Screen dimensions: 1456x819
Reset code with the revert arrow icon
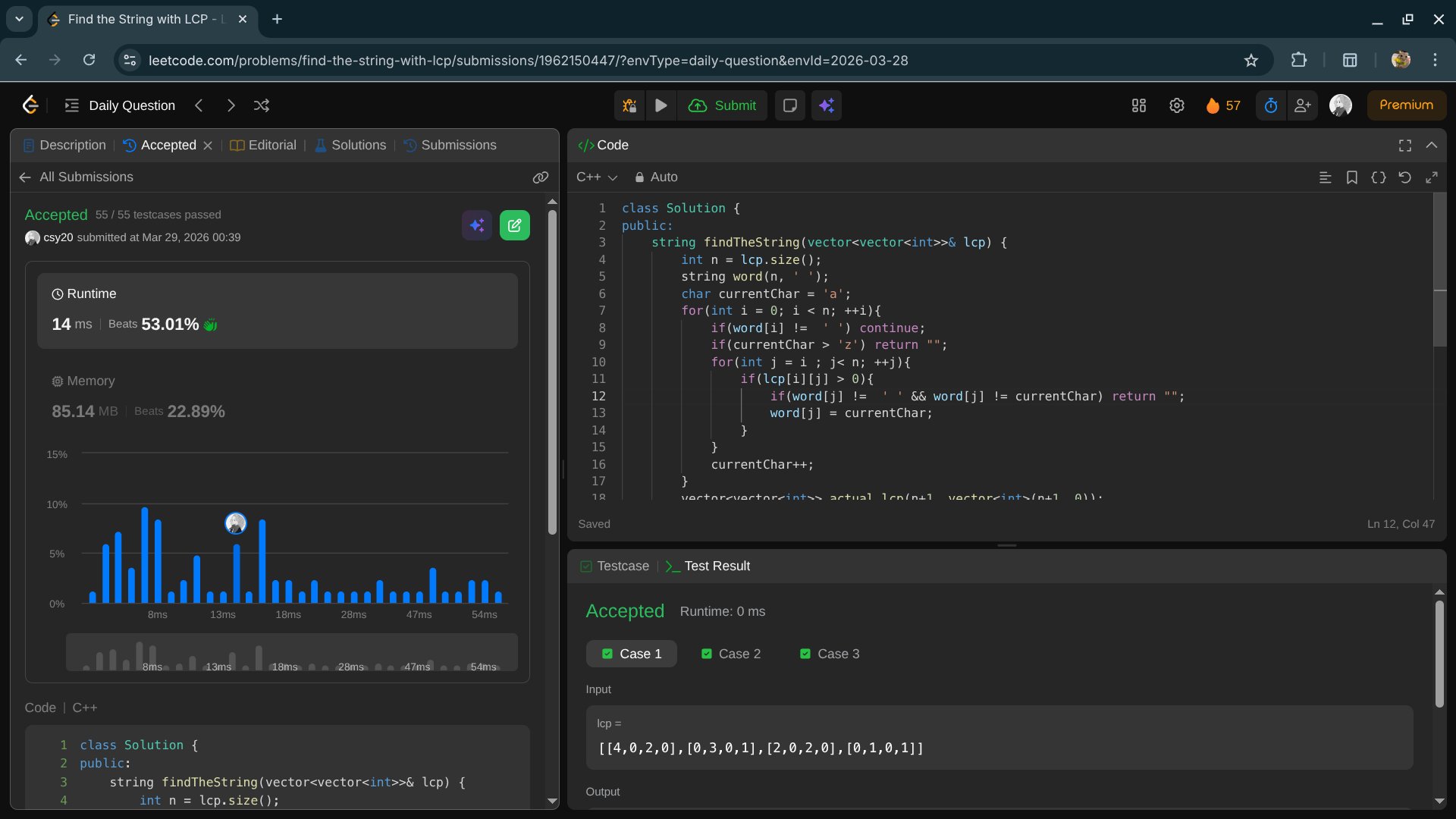point(1404,177)
